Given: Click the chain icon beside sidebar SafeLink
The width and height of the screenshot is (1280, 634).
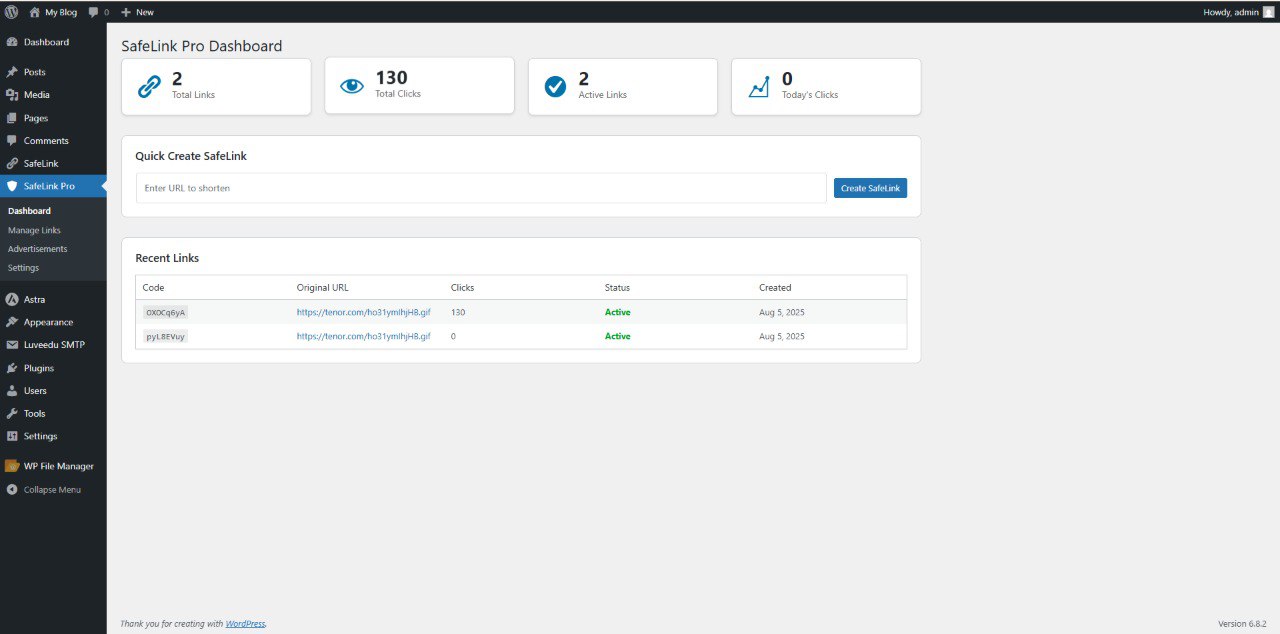Looking at the screenshot, I should click(x=12, y=163).
